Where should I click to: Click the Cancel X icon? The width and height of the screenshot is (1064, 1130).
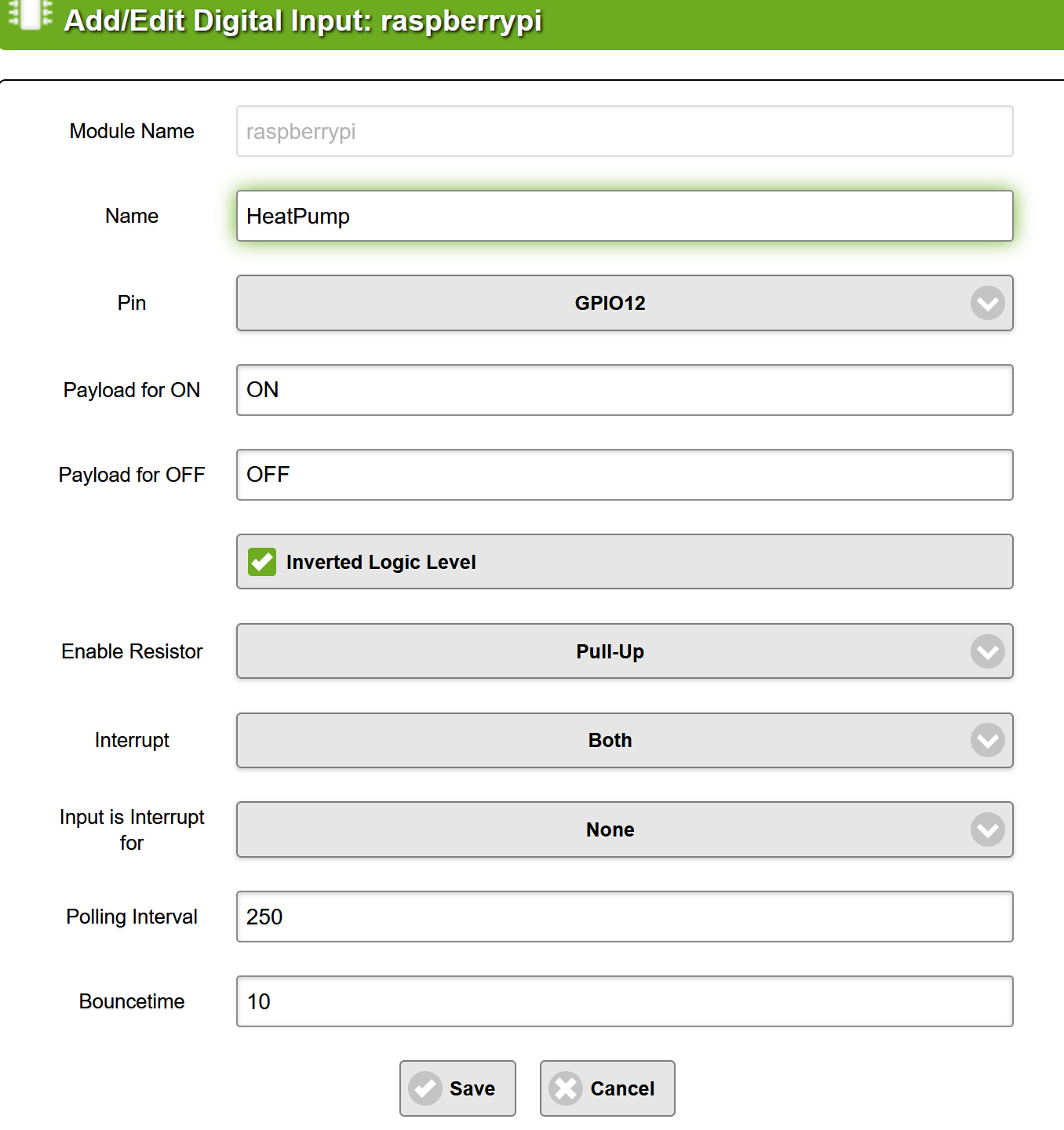(565, 1088)
